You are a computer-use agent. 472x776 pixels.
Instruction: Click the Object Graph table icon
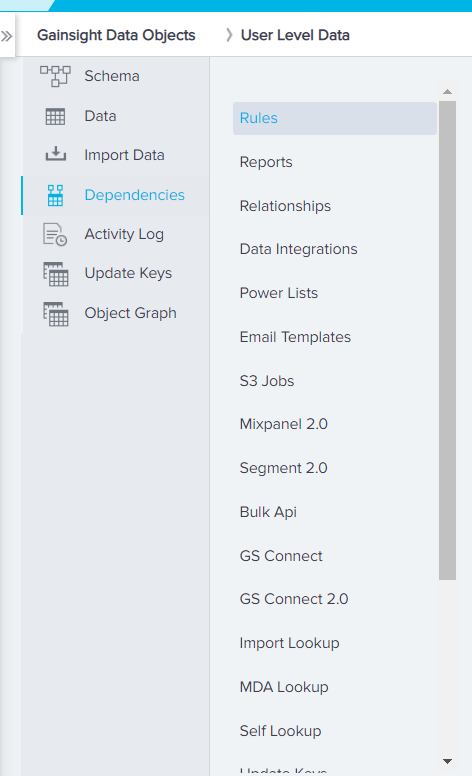[55, 314]
